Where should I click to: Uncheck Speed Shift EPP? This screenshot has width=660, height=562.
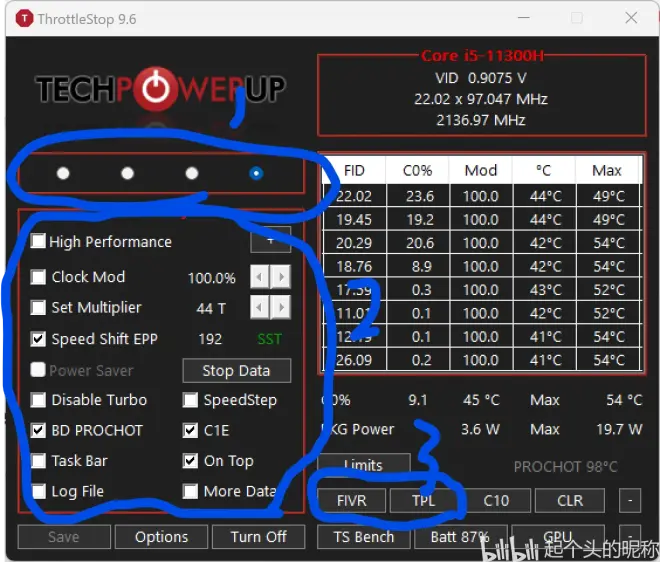point(38,339)
